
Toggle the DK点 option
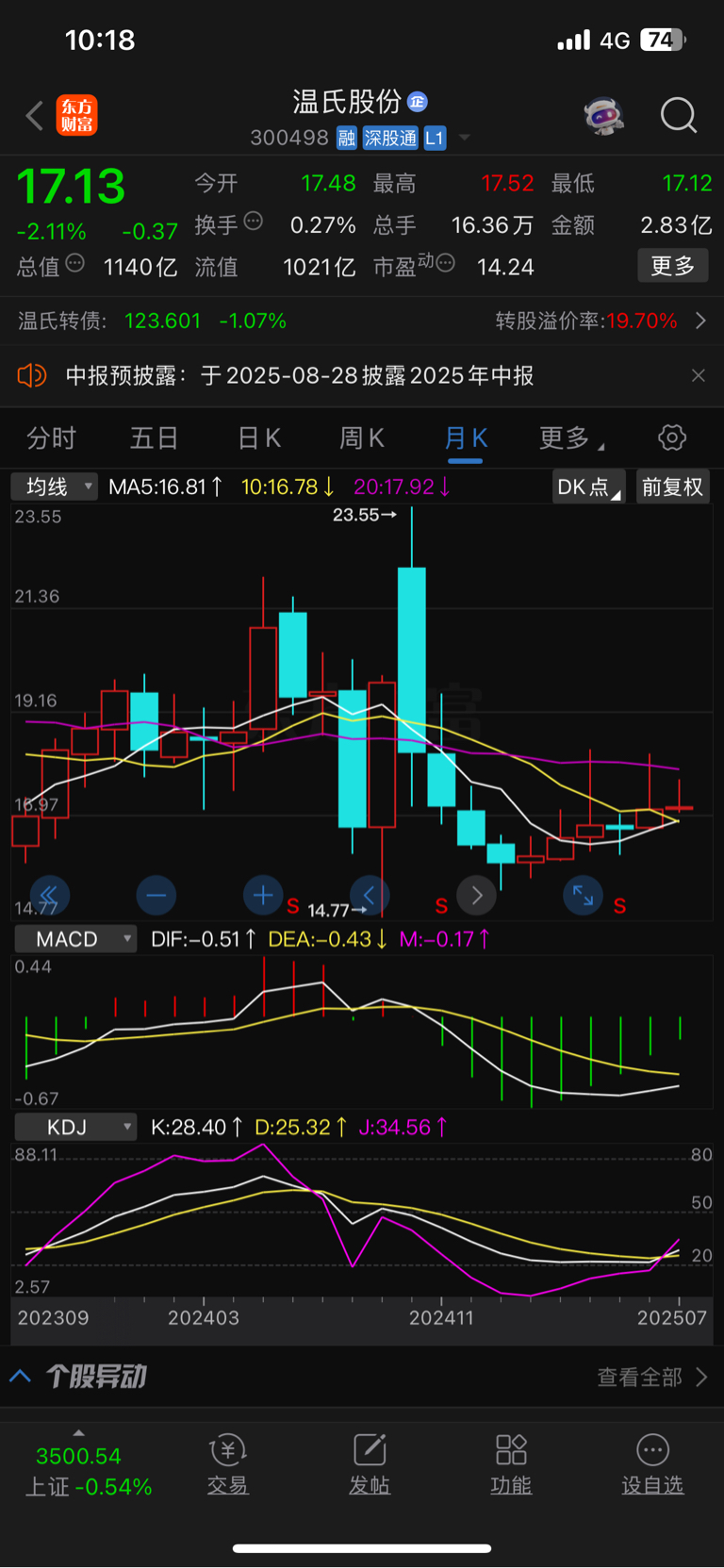pyautogui.click(x=589, y=487)
